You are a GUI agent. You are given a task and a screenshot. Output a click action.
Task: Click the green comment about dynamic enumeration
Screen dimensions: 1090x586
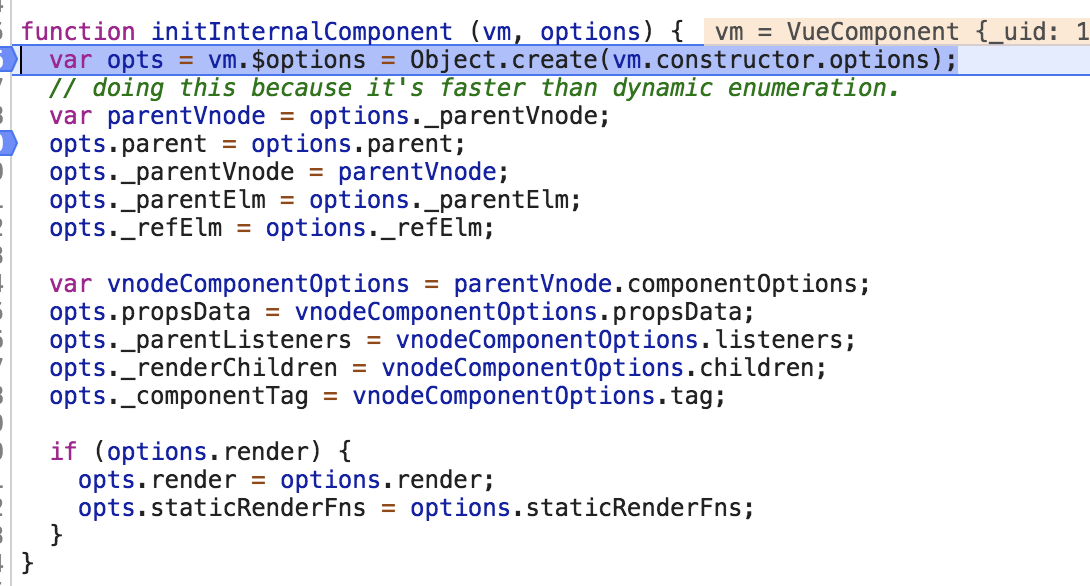pos(475,88)
